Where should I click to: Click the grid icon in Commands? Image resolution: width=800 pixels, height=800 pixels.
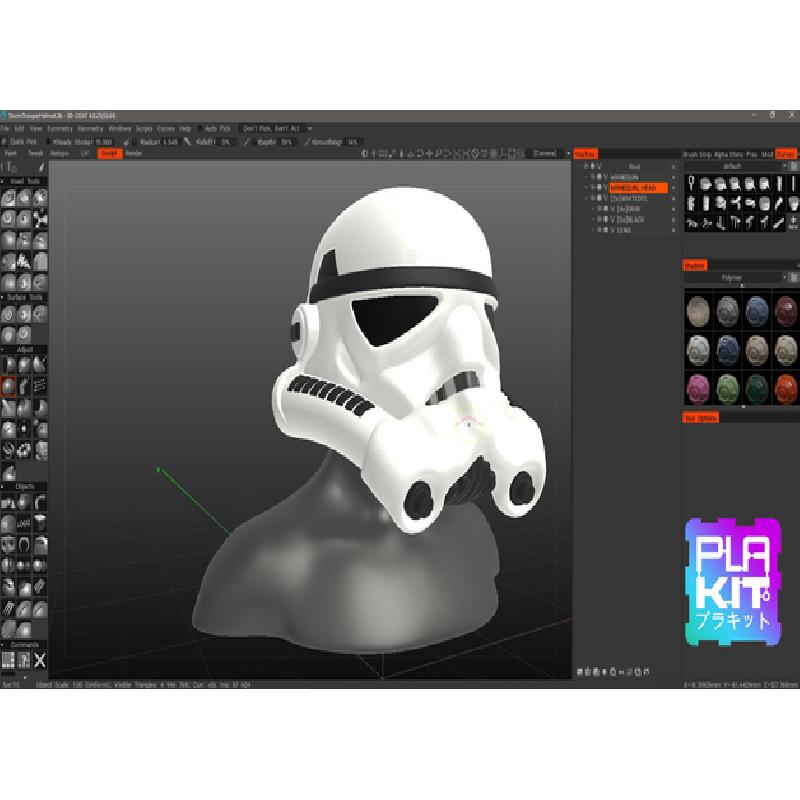pos(8,660)
